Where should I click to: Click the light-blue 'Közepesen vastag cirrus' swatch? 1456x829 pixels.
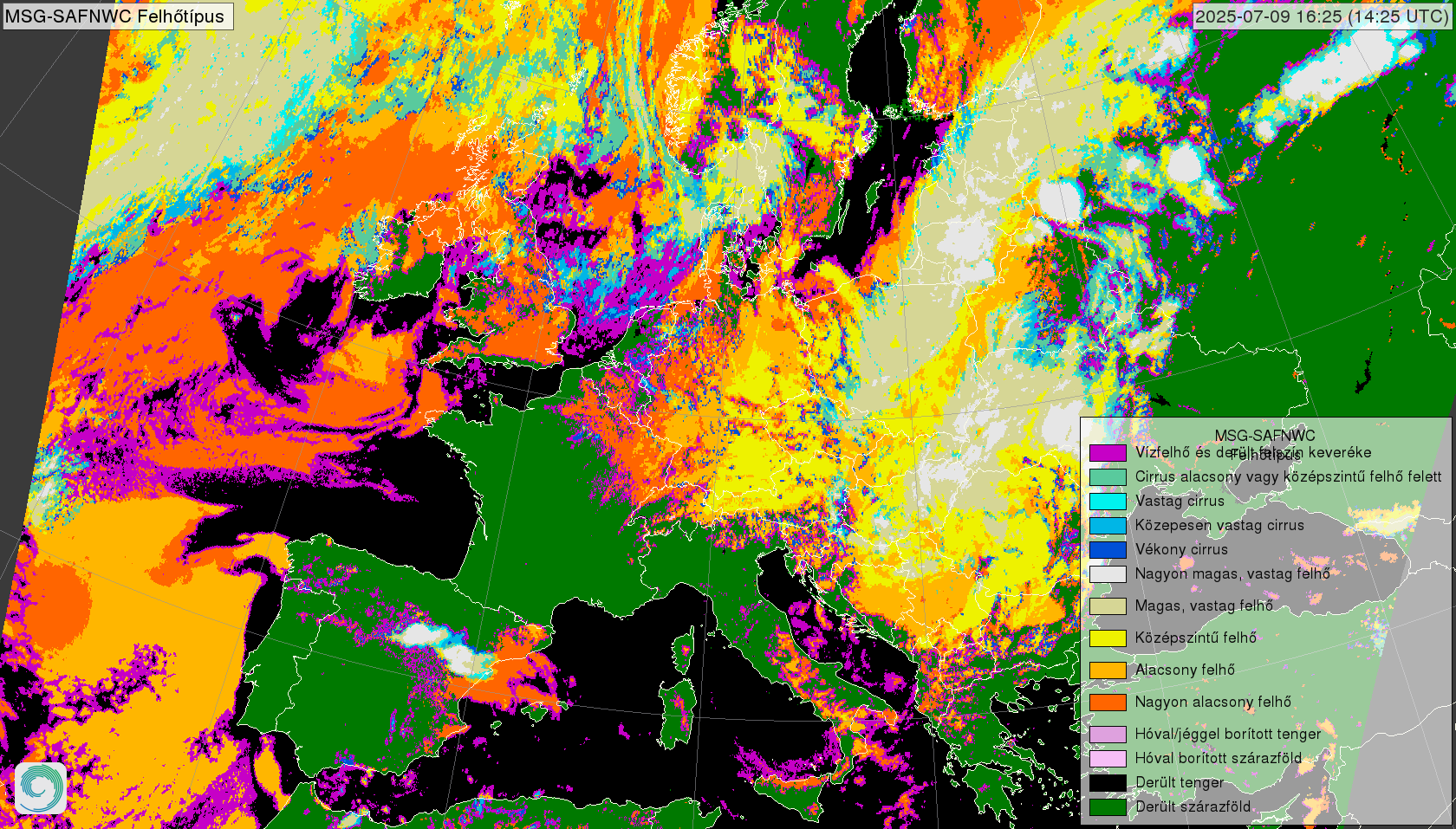[x=1108, y=525]
